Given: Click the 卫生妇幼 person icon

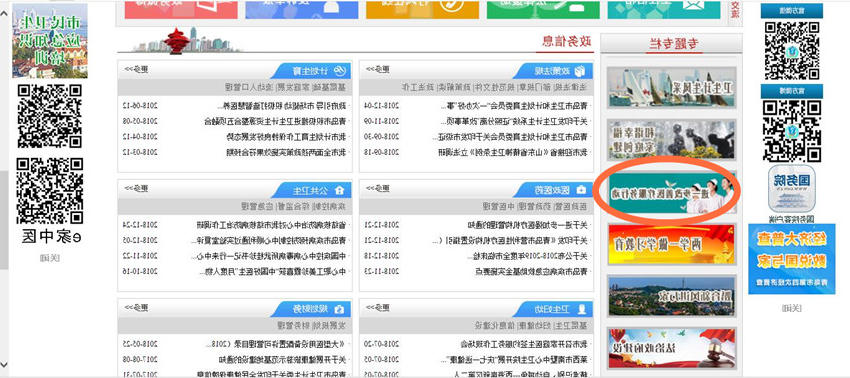Looking at the screenshot, I should [582, 309].
